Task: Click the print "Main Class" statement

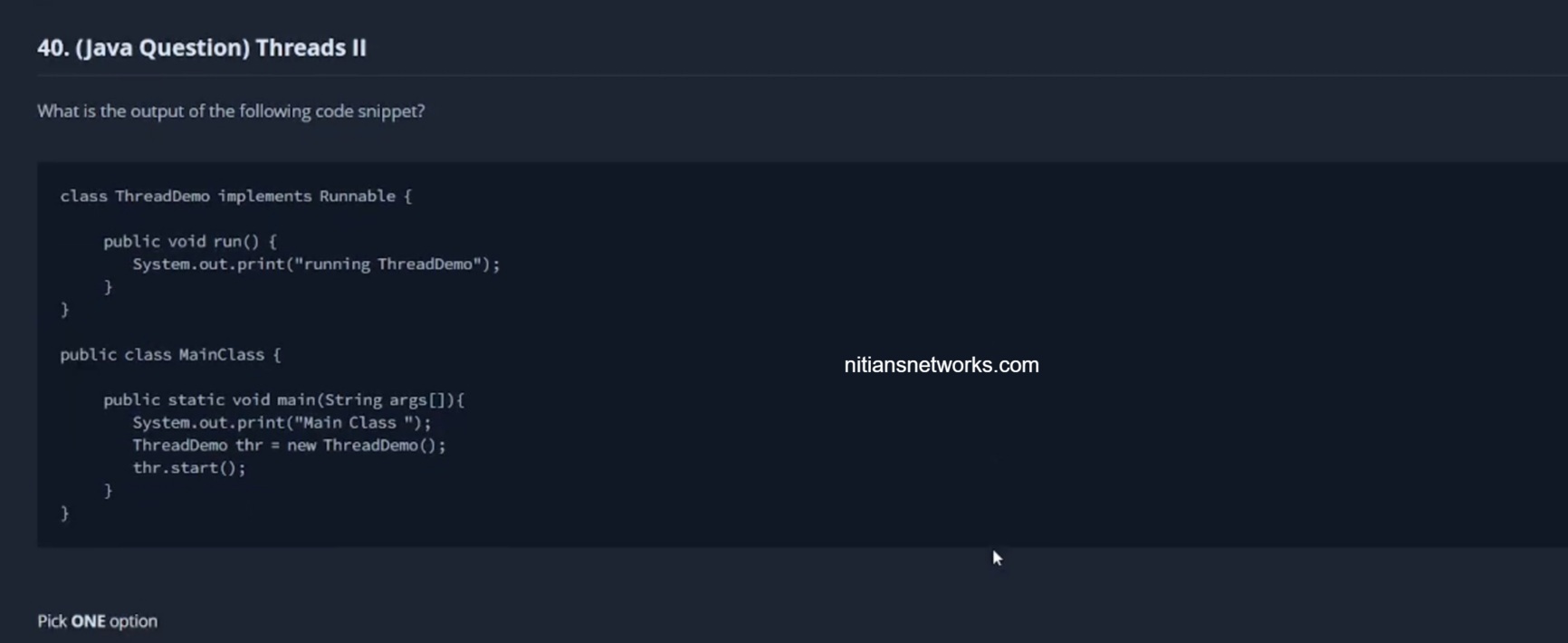Action: pos(282,423)
